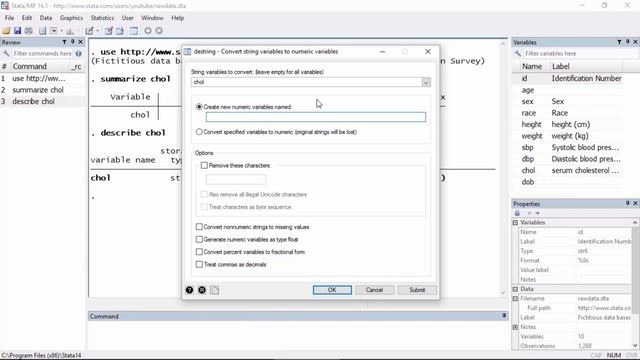This screenshot has width=640, height=360.
Task: Expand the Notes row under Data
Action: pyautogui.click(x=516, y=327)
